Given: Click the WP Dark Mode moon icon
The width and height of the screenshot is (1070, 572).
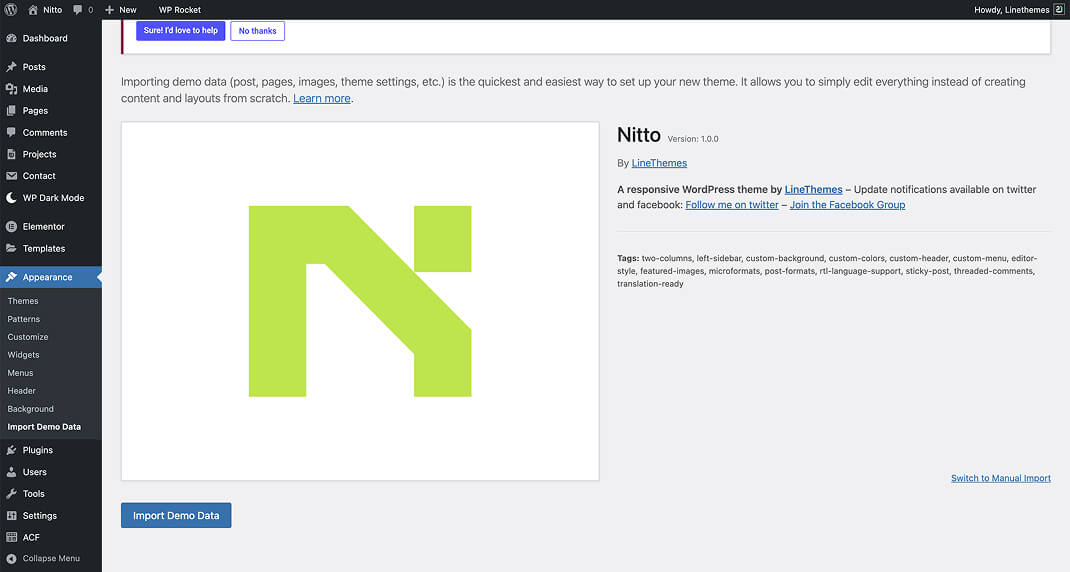Looking at the screenshot, I should [11, 198].
